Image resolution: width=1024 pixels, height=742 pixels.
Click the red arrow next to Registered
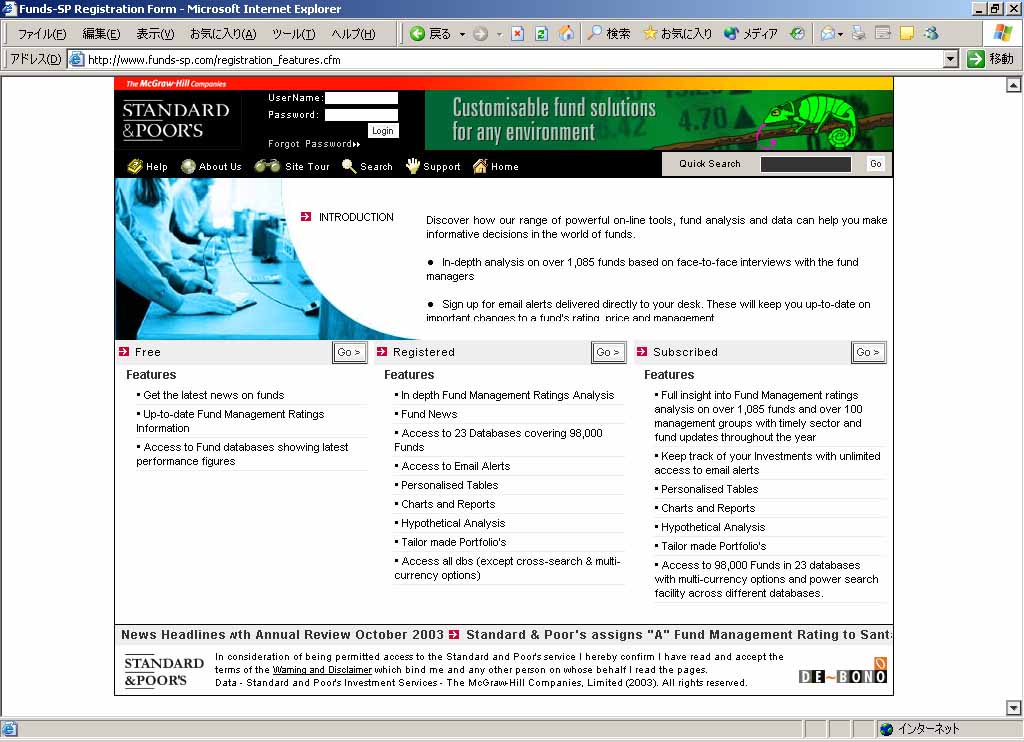[382, 352]
